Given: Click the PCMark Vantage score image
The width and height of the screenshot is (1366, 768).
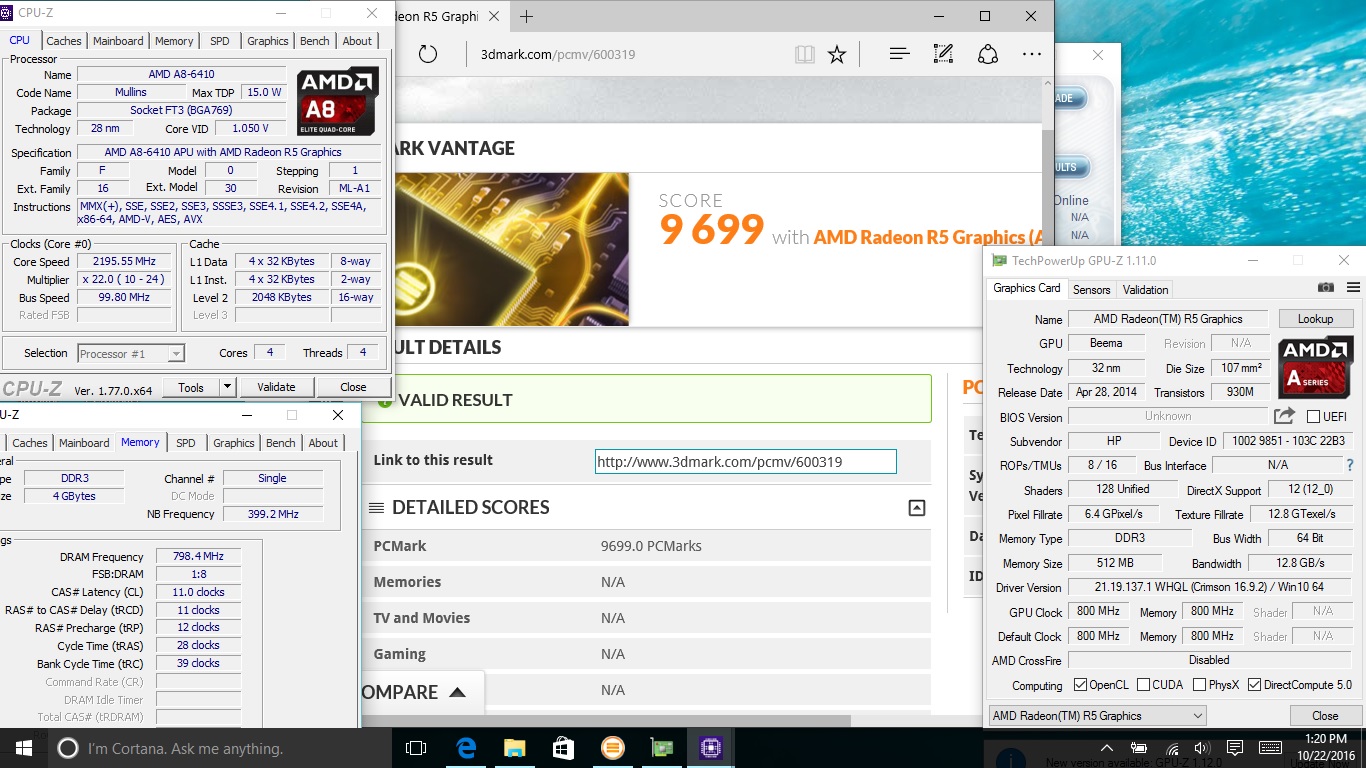Looking at the screenshot, I should click(512, 249).
